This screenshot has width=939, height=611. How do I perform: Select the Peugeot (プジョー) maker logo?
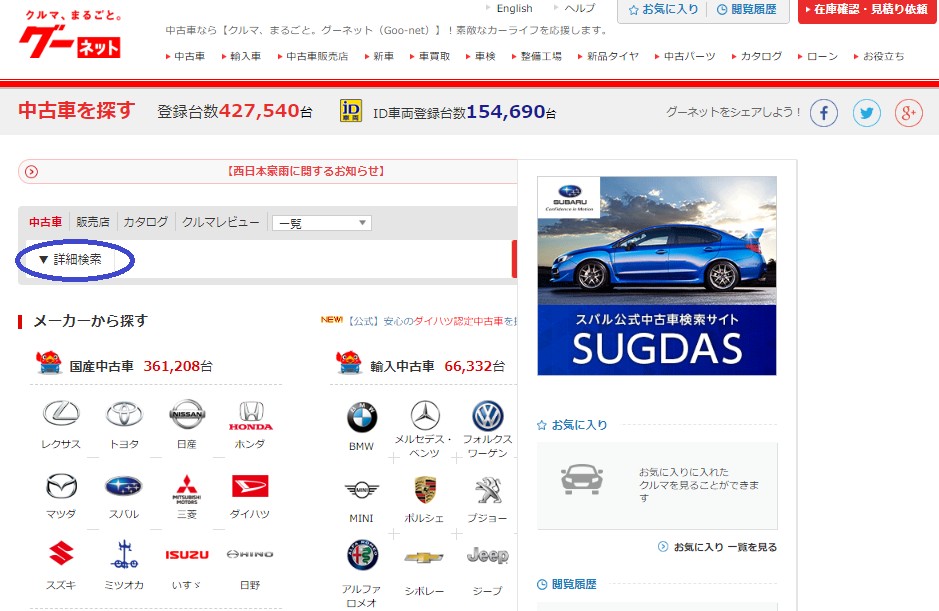488,490
